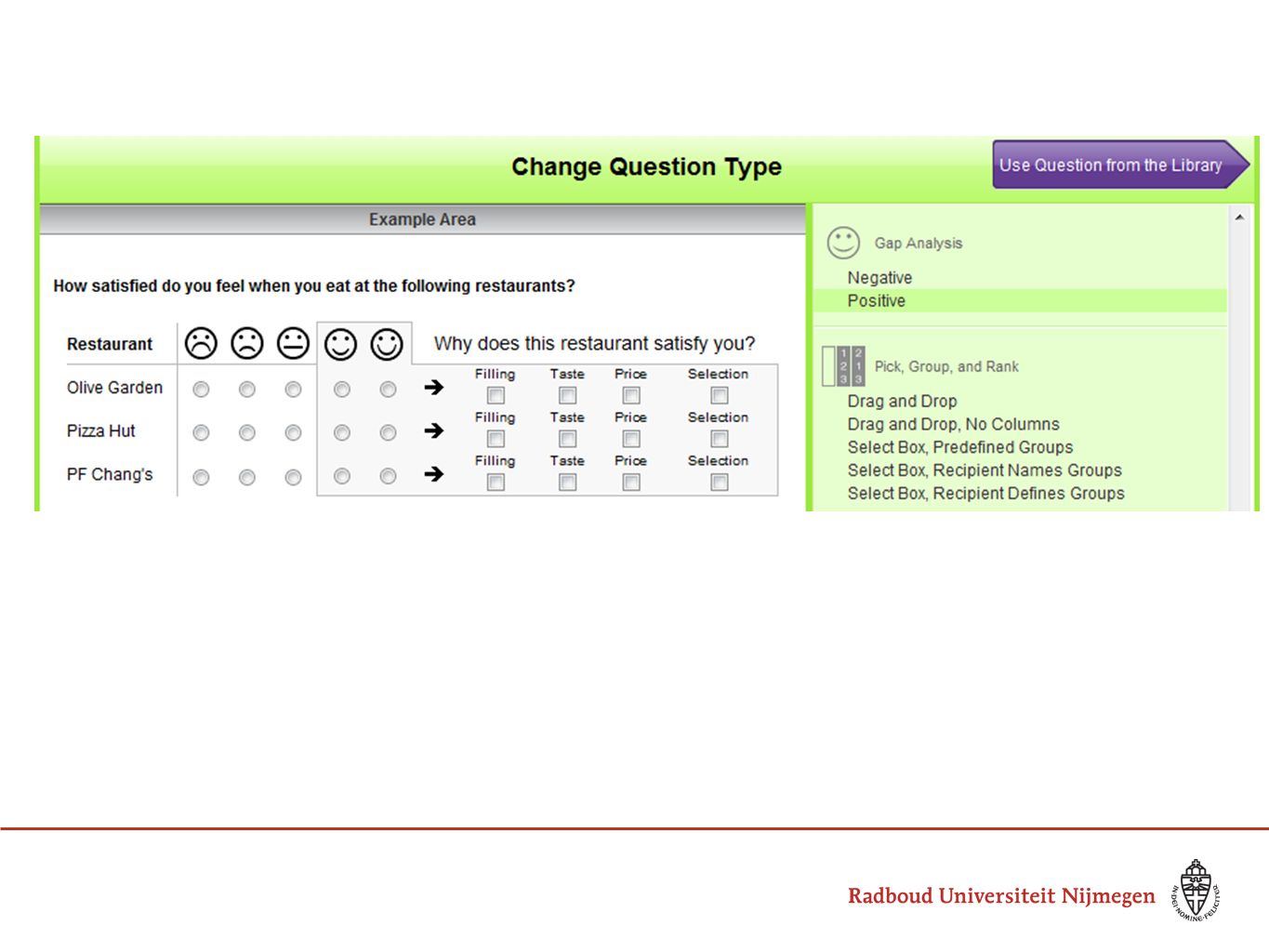Click the neutral face column header
The height and width of the screenshot is (952, 1269).
point(293,343)
